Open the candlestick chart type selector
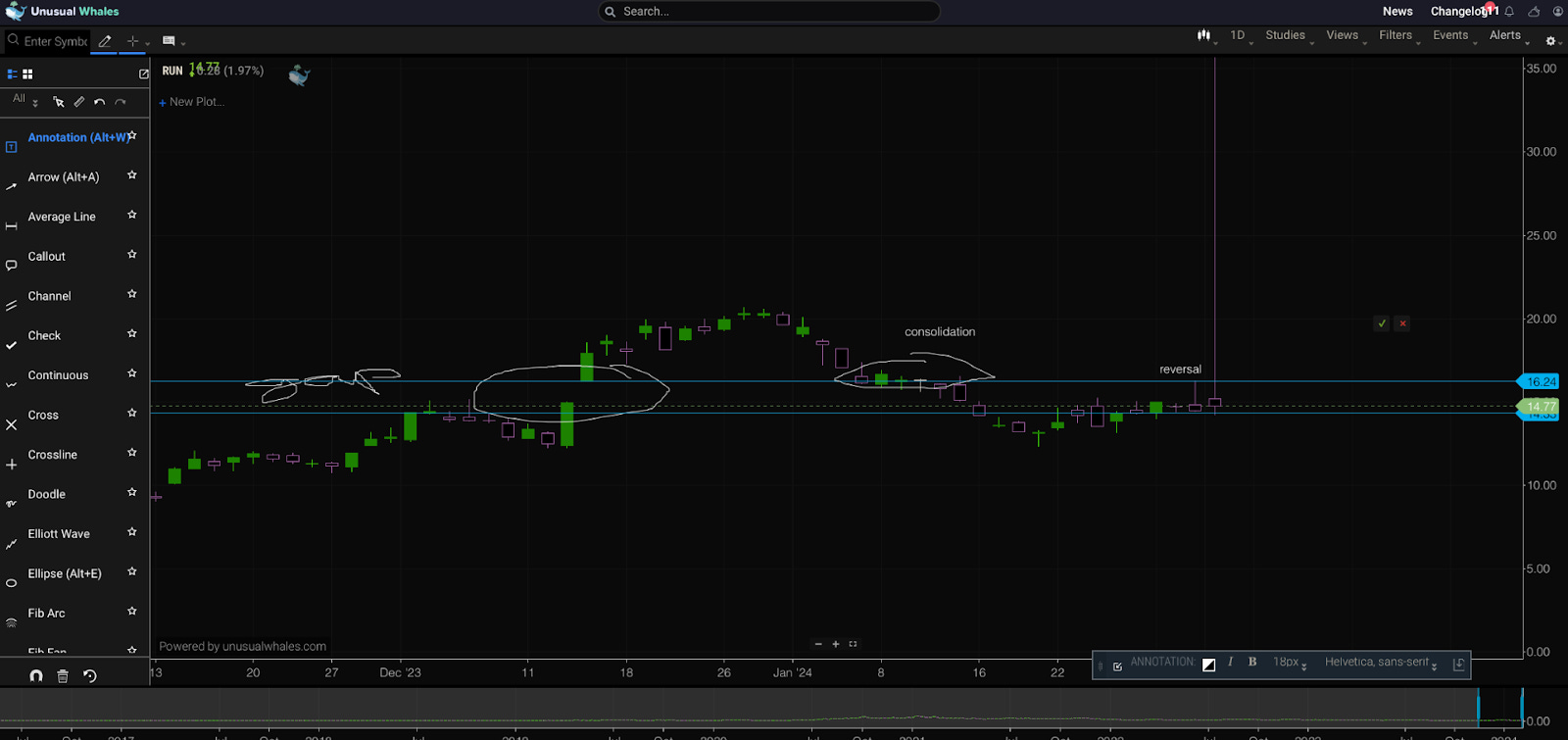 click(x=1205, y=36)
